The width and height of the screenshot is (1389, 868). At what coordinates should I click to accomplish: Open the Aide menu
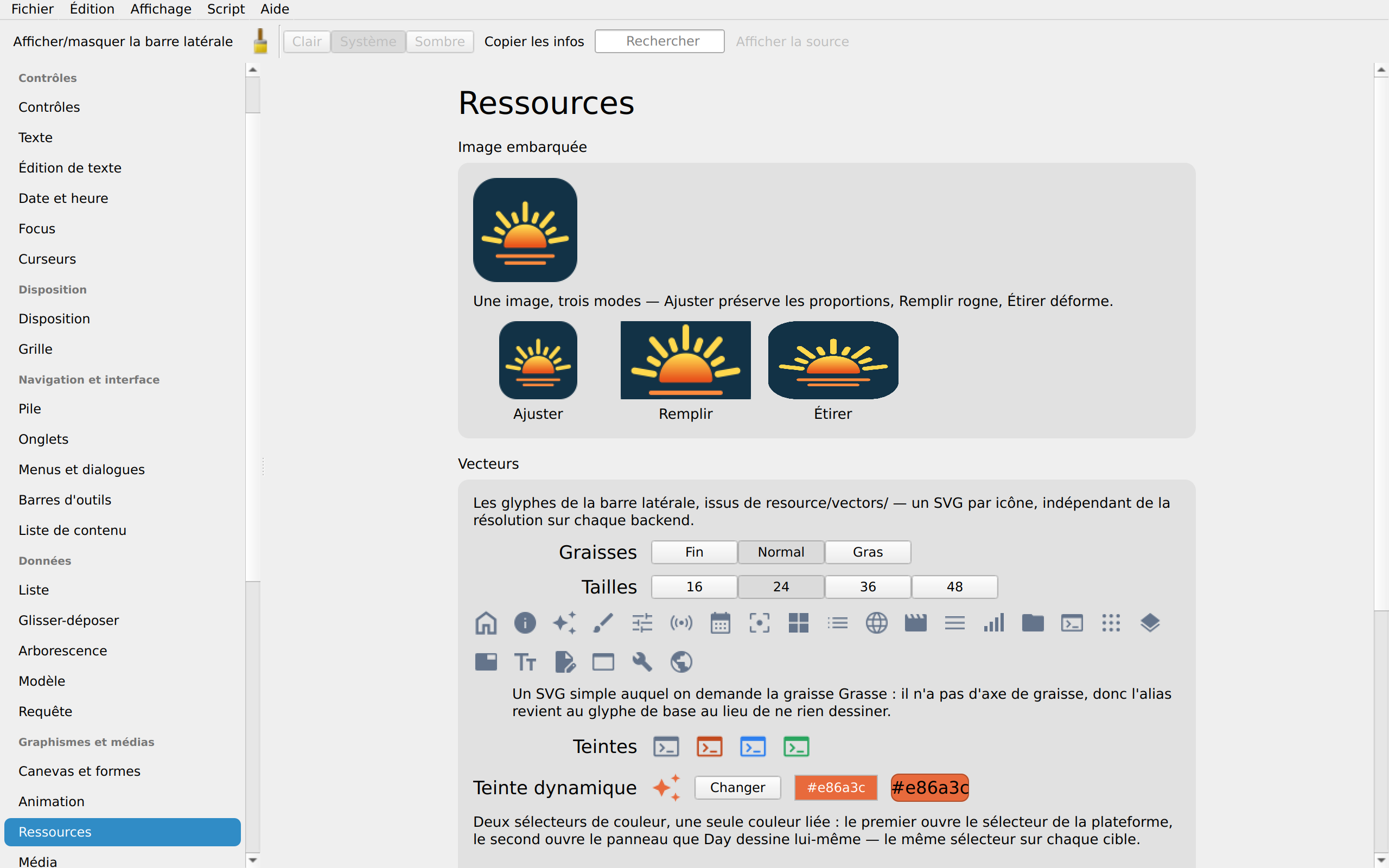click(x=275, y=9)
